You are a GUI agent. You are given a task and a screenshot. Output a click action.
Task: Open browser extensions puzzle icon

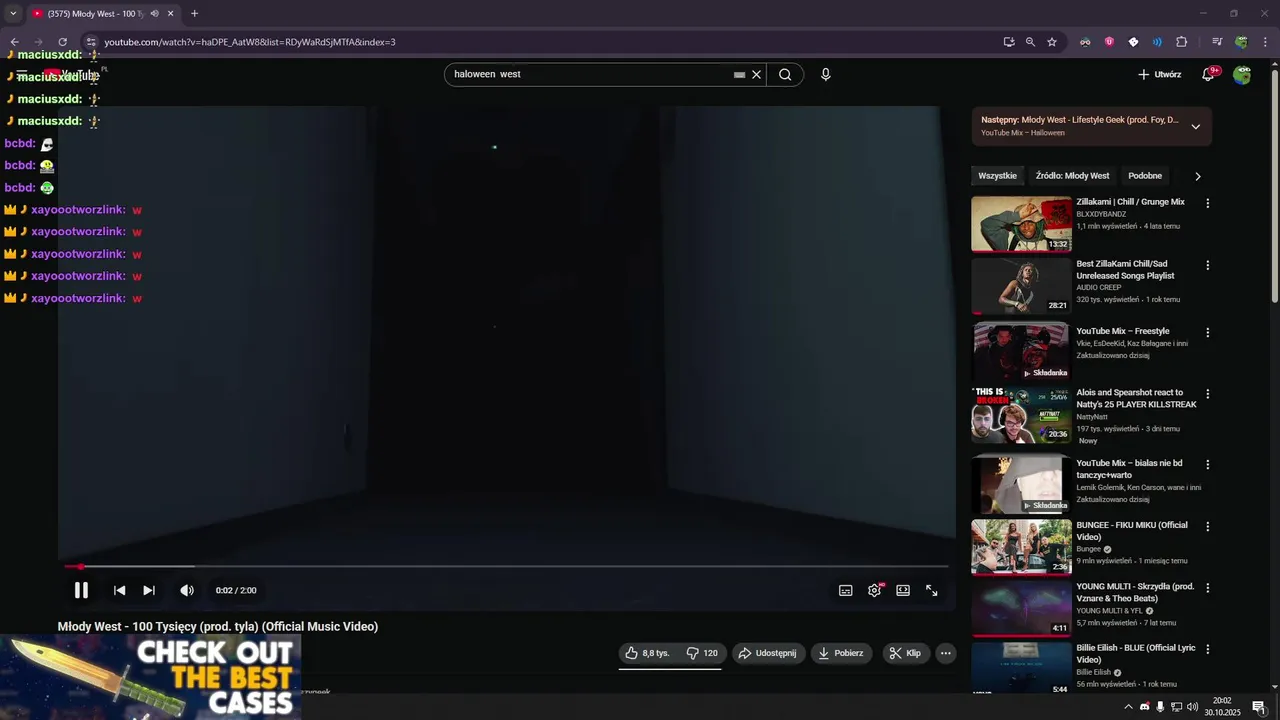1181,42
